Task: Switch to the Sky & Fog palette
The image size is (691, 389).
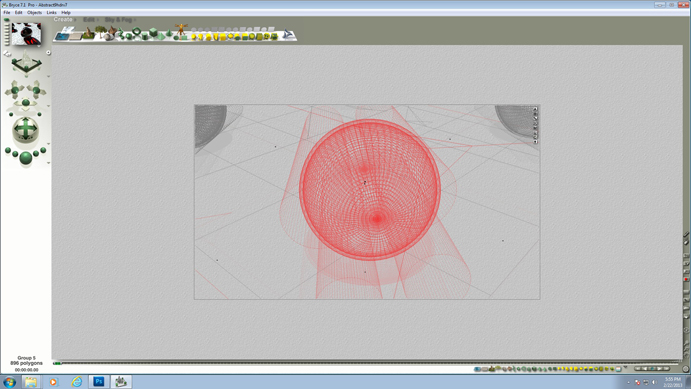Action: click(x=118, y=20)
